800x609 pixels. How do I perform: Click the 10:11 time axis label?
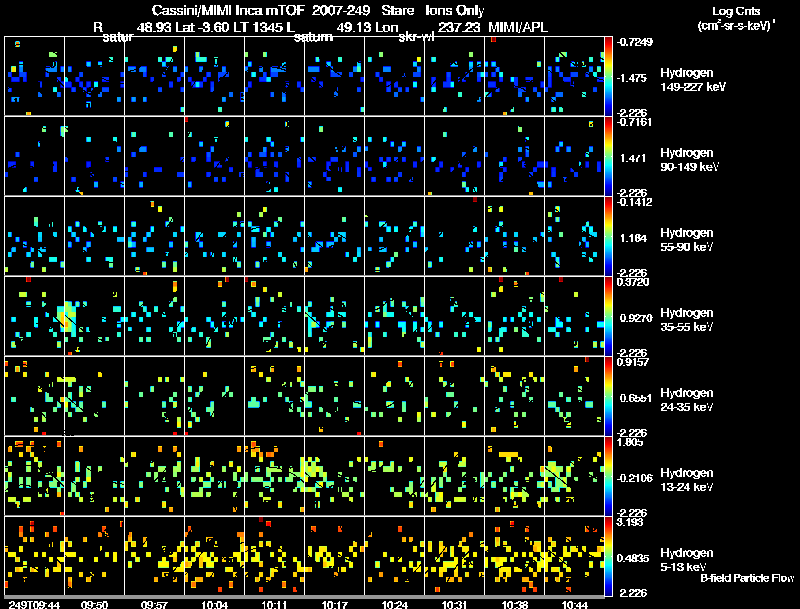tap(274, 605)
